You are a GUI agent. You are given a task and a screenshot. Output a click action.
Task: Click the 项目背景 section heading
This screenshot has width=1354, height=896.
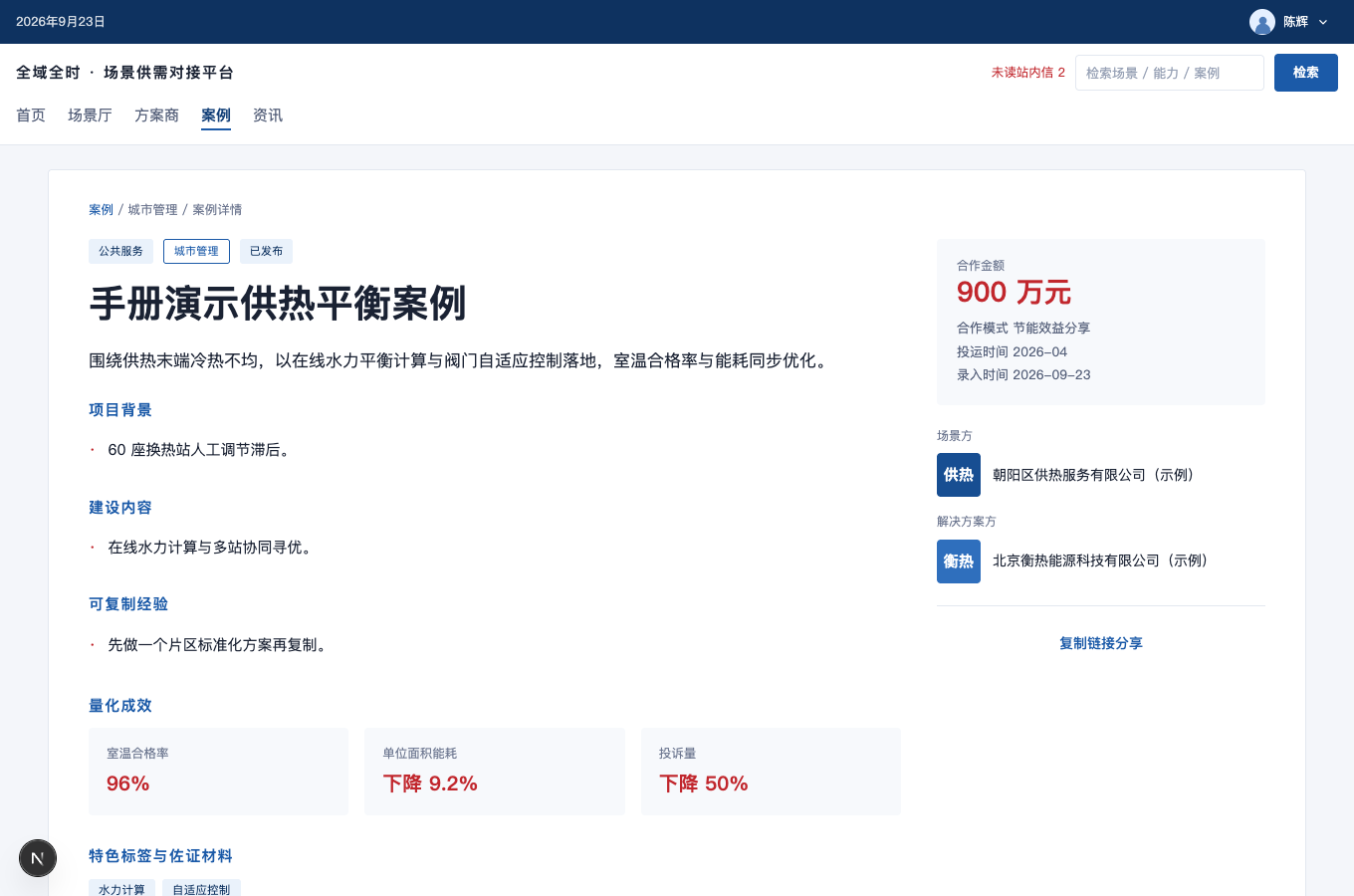[120, 410]
